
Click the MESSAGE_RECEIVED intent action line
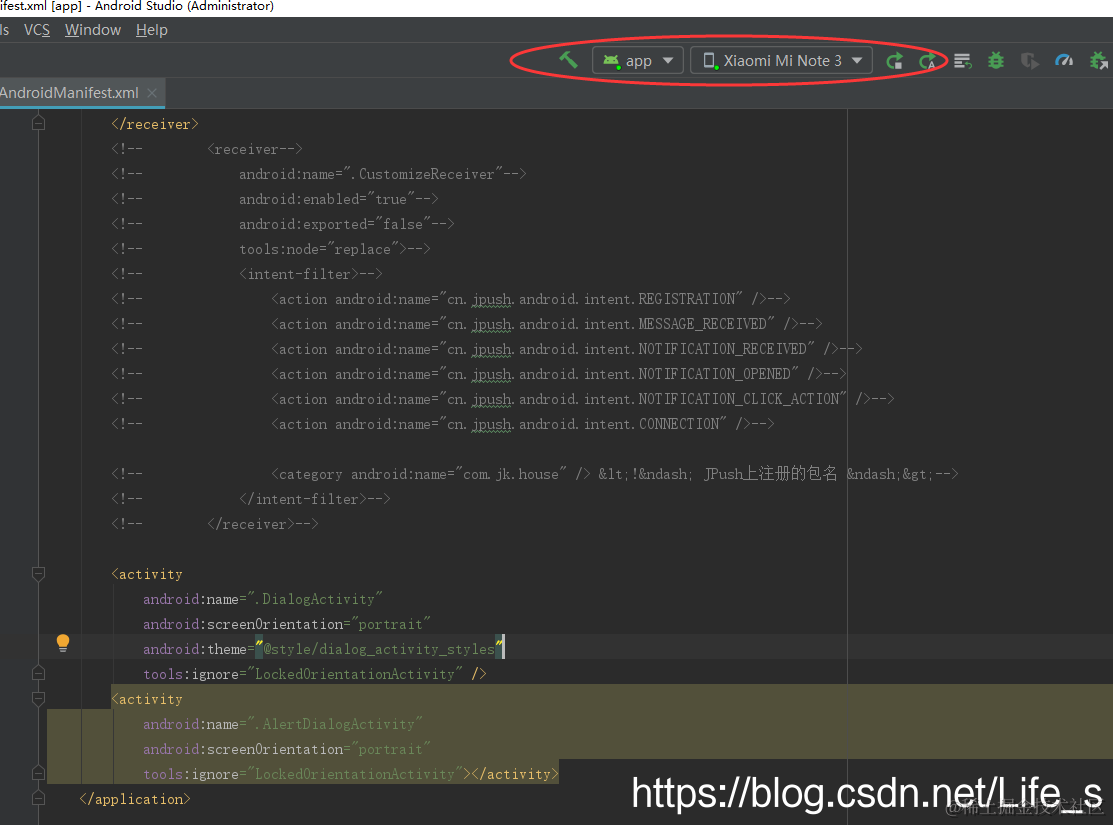(x=466, y=324)
